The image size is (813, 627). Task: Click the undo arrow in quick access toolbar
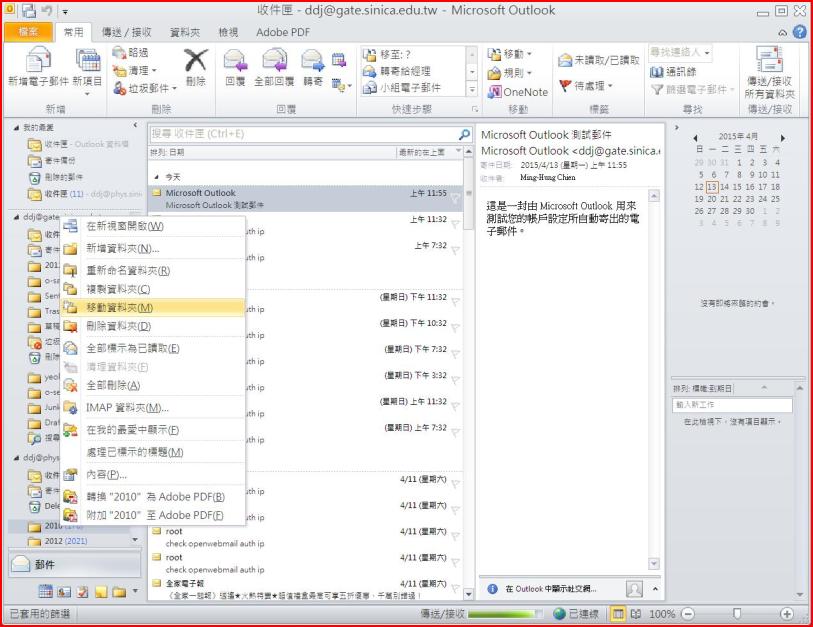[47, 10]
